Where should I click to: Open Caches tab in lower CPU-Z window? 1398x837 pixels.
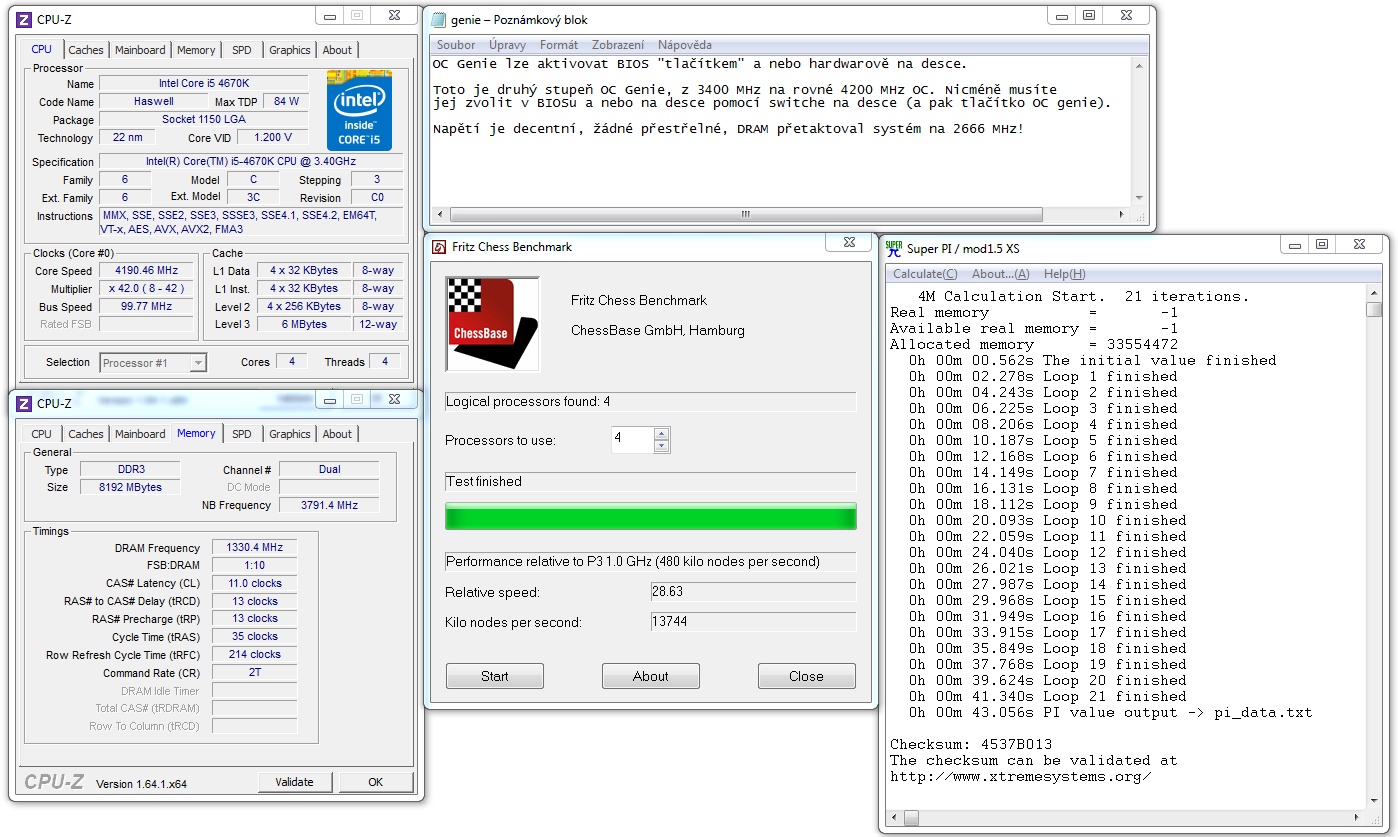[86, 434]
